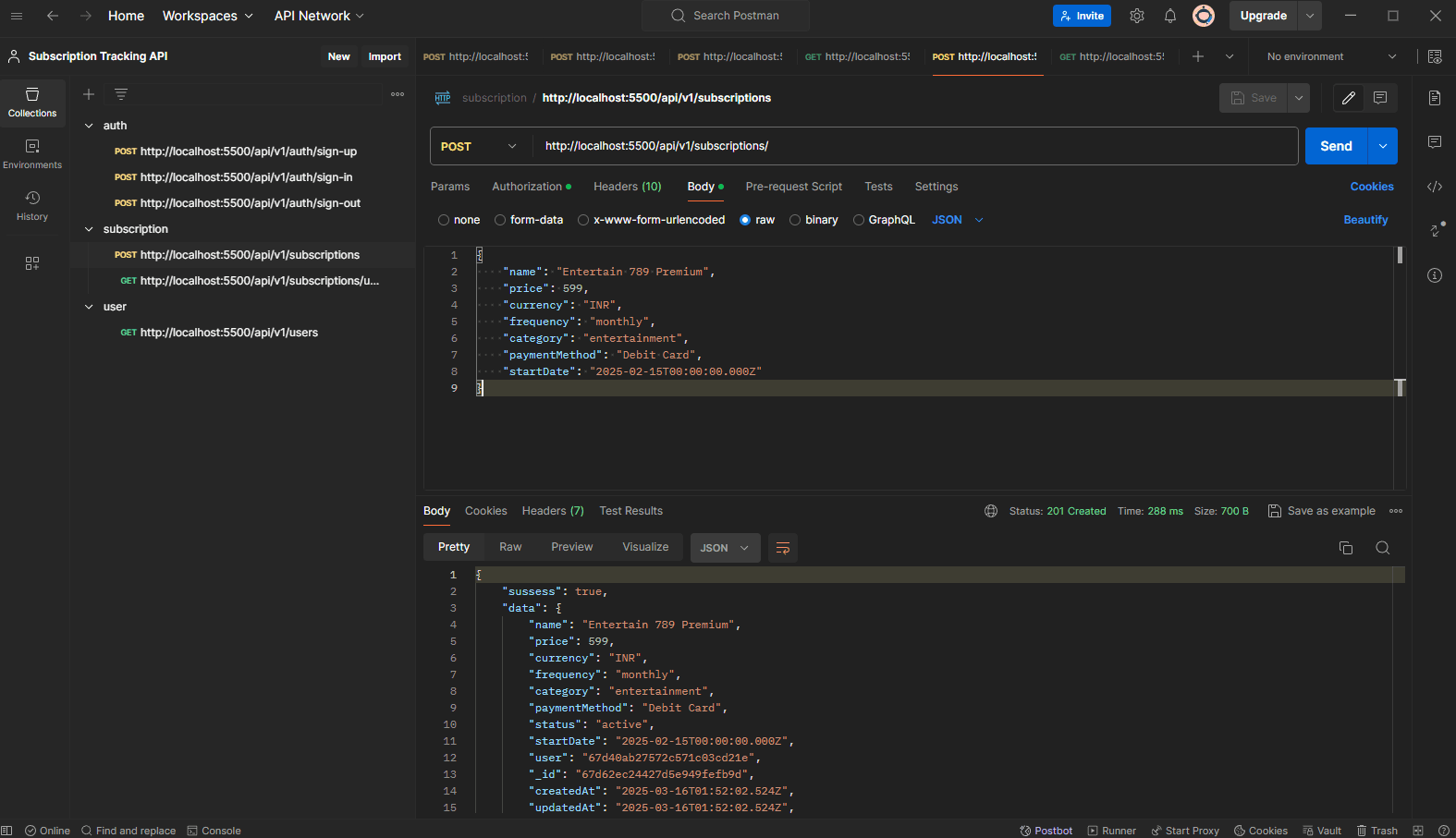Switch to the Authorization tab

(532, 187)
